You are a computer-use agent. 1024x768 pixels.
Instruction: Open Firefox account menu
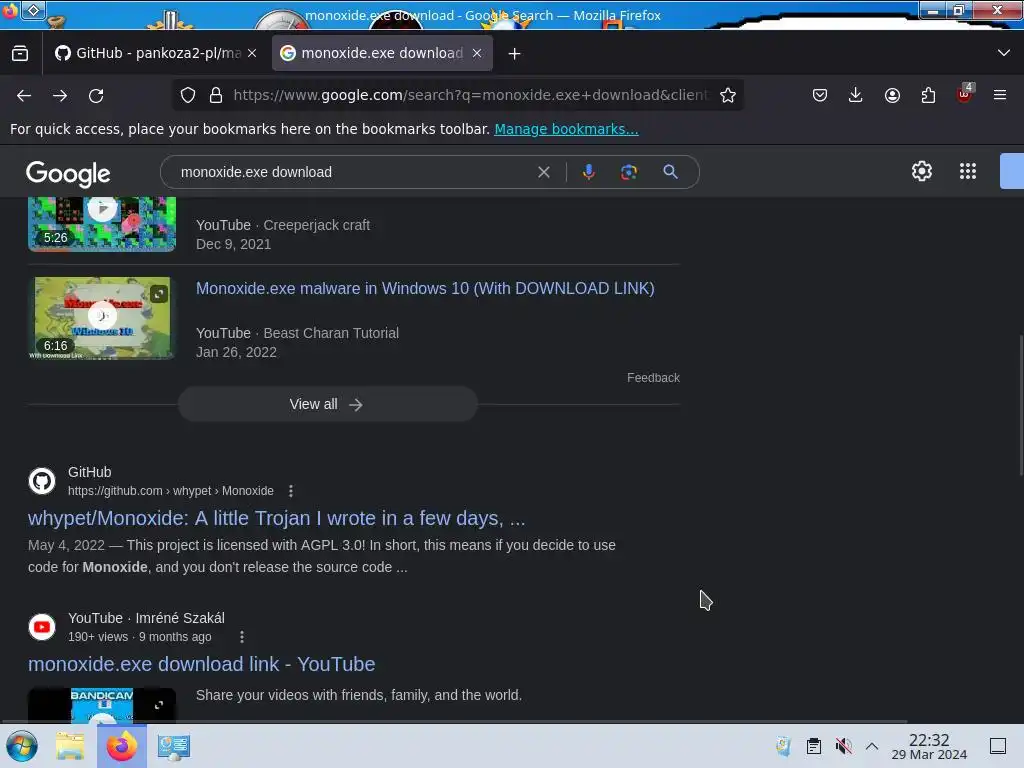click(x=892, y=95)
